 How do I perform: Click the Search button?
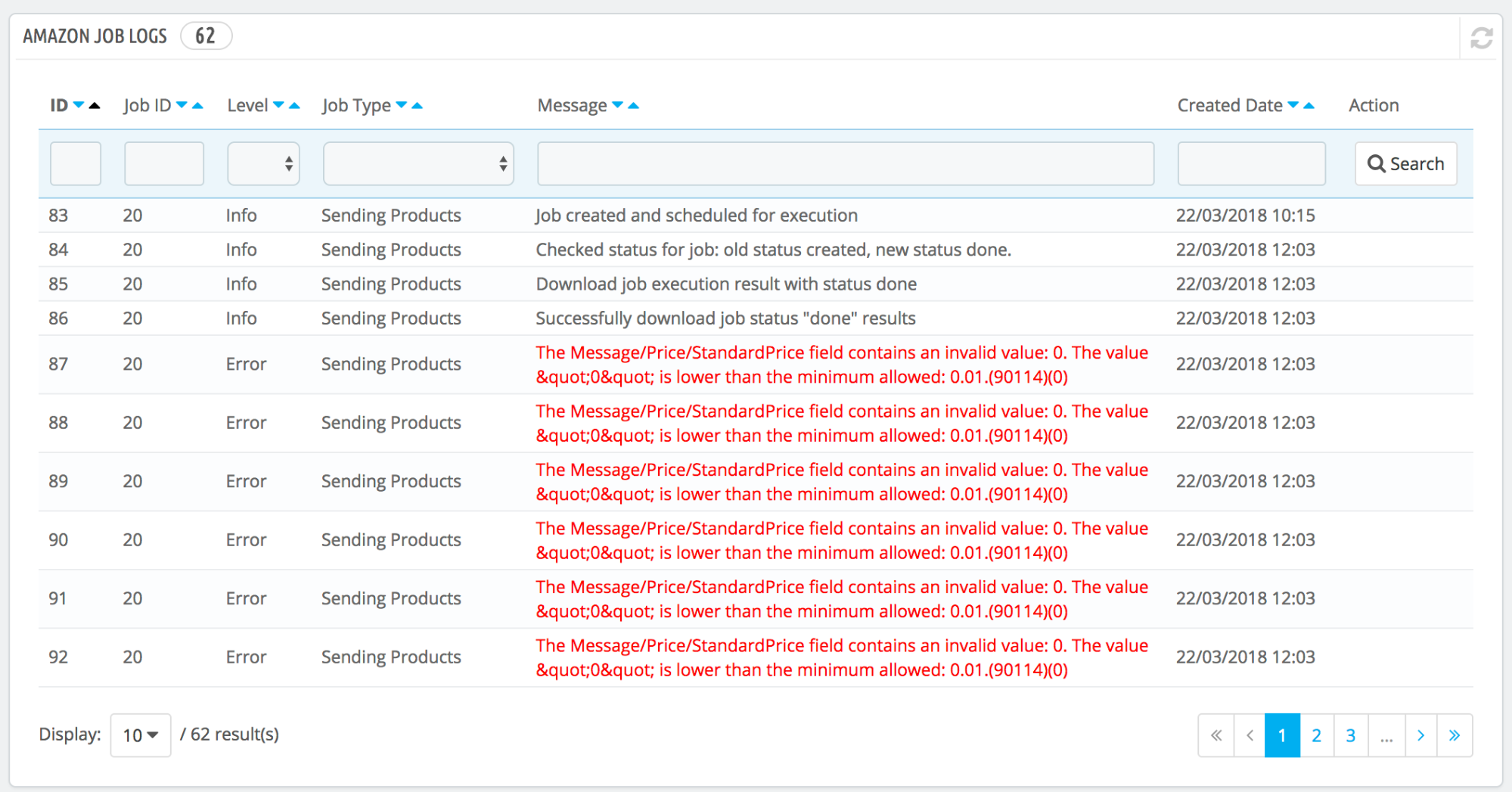pyautogui.click(x=1406, y=163)
